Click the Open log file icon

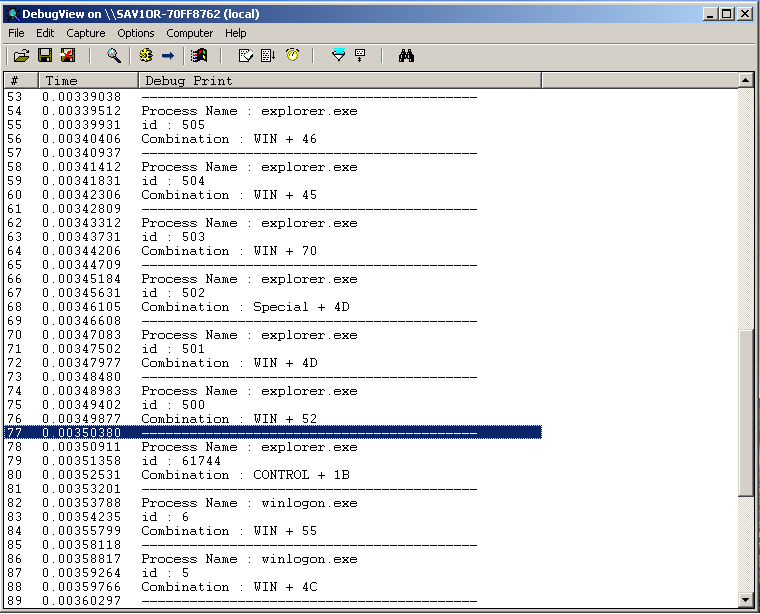click(x=22, y=56)
